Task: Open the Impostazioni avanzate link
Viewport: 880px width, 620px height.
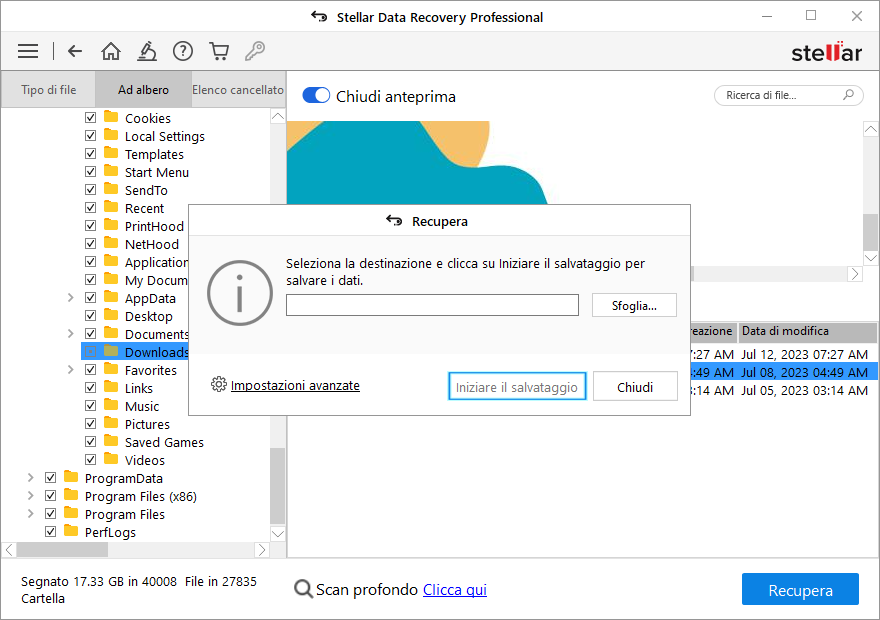Action: pos(295,385)
